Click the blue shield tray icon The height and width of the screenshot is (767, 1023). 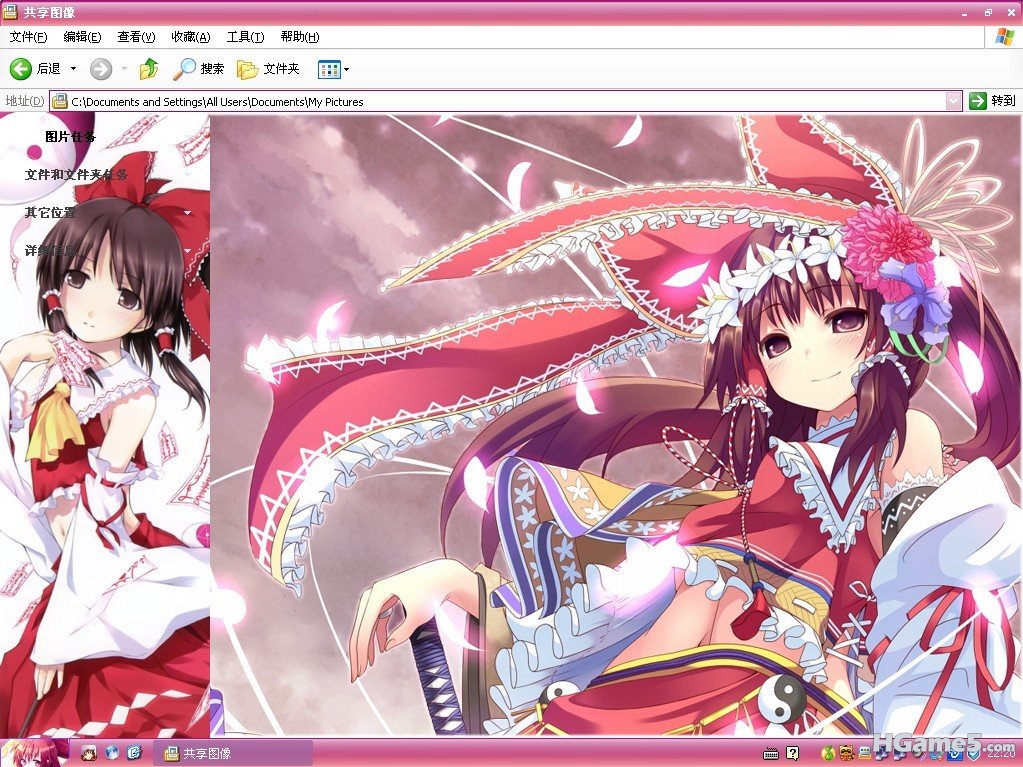click(973, 755)
